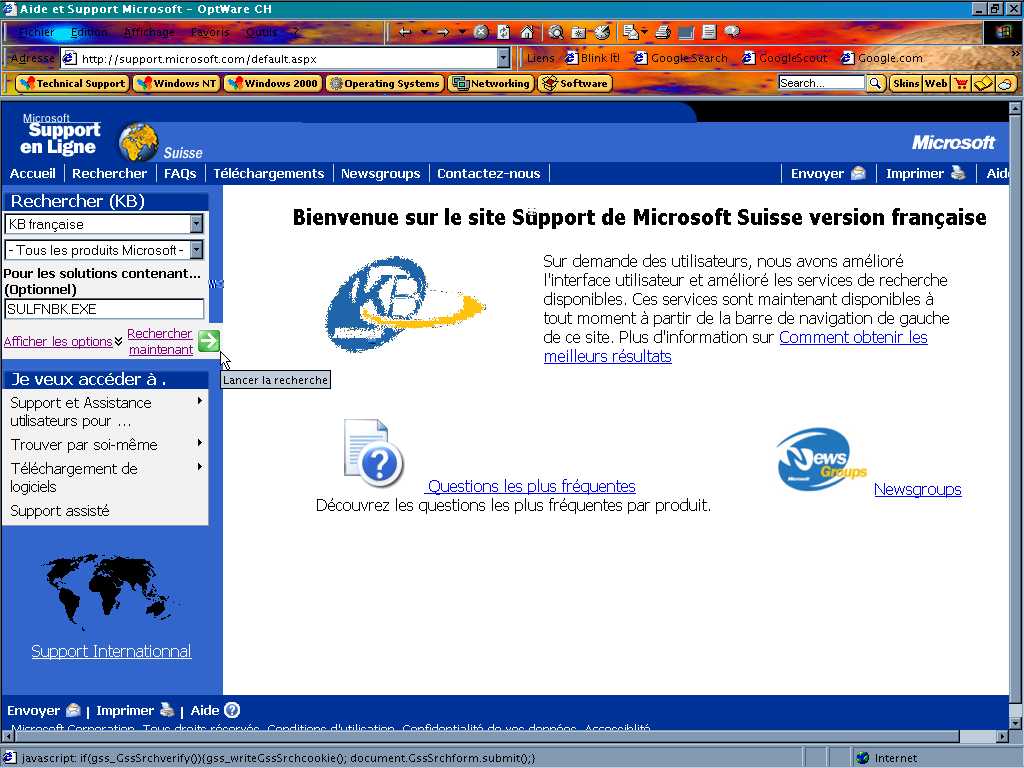Image resolution: width=1024 pixels, height=768 pixels.
Task: Stop page loading with the Stop icon
Action: click(x=481, y=32)
